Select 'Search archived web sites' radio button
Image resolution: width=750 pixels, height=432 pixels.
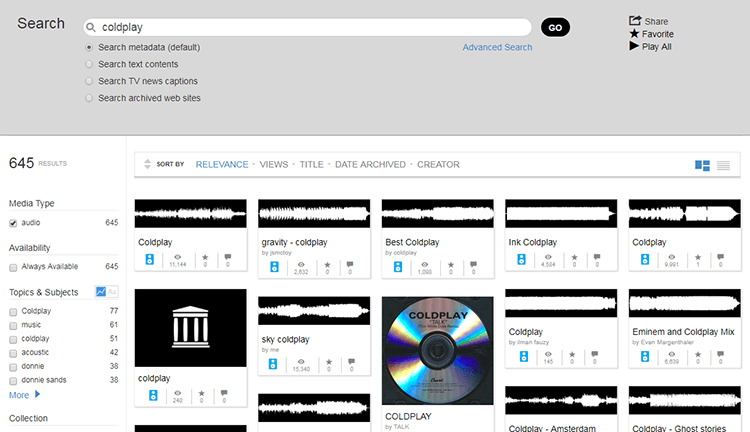(x=89, y=98)
